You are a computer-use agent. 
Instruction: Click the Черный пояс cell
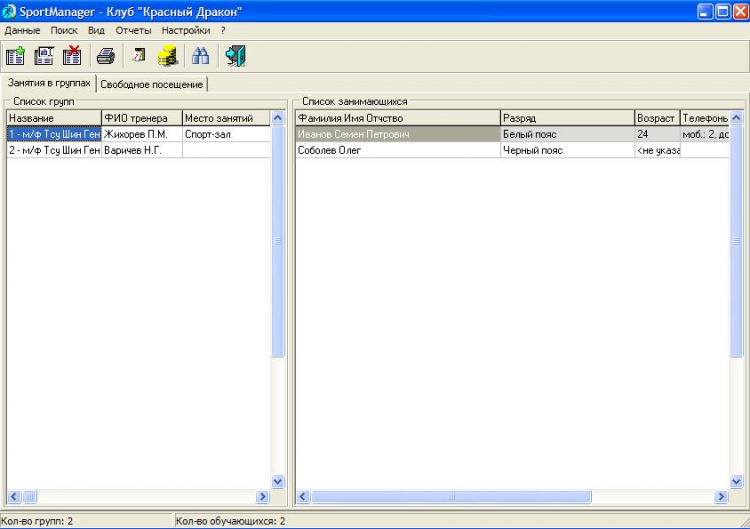coord(567,150)
